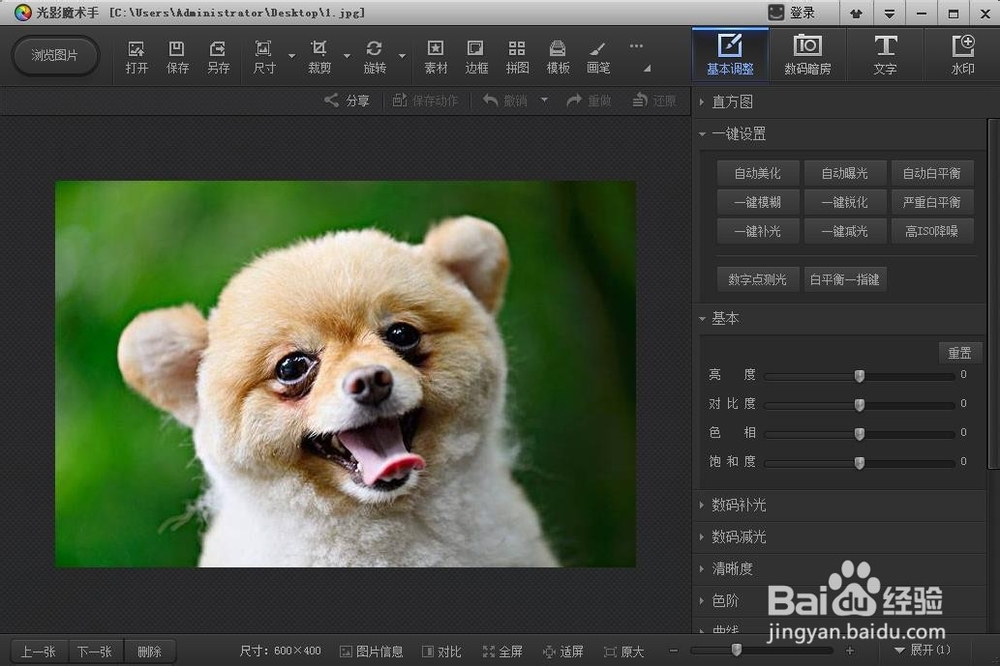The width and height of the screenshot is (1000, 666).
Task: Open the 尺寸 resize tool
Action: click(x=263, y=57)
